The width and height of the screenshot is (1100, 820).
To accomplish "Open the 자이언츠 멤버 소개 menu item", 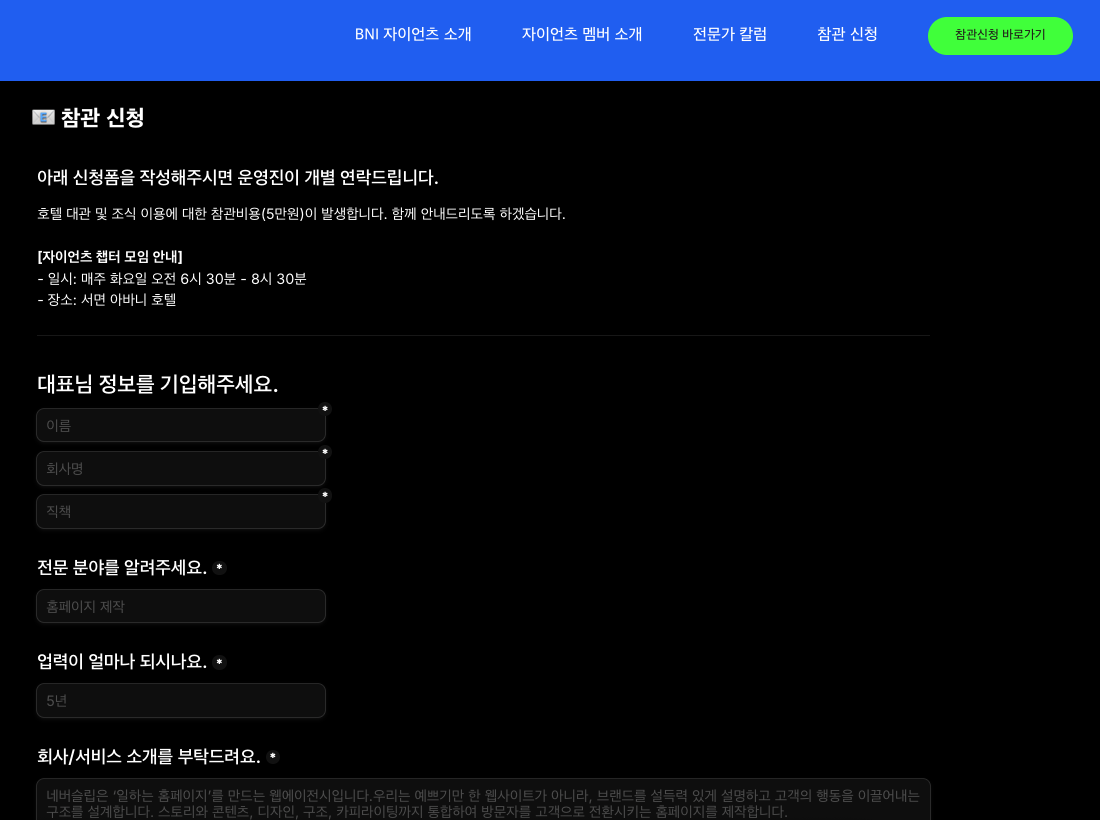I will [582, 34].
